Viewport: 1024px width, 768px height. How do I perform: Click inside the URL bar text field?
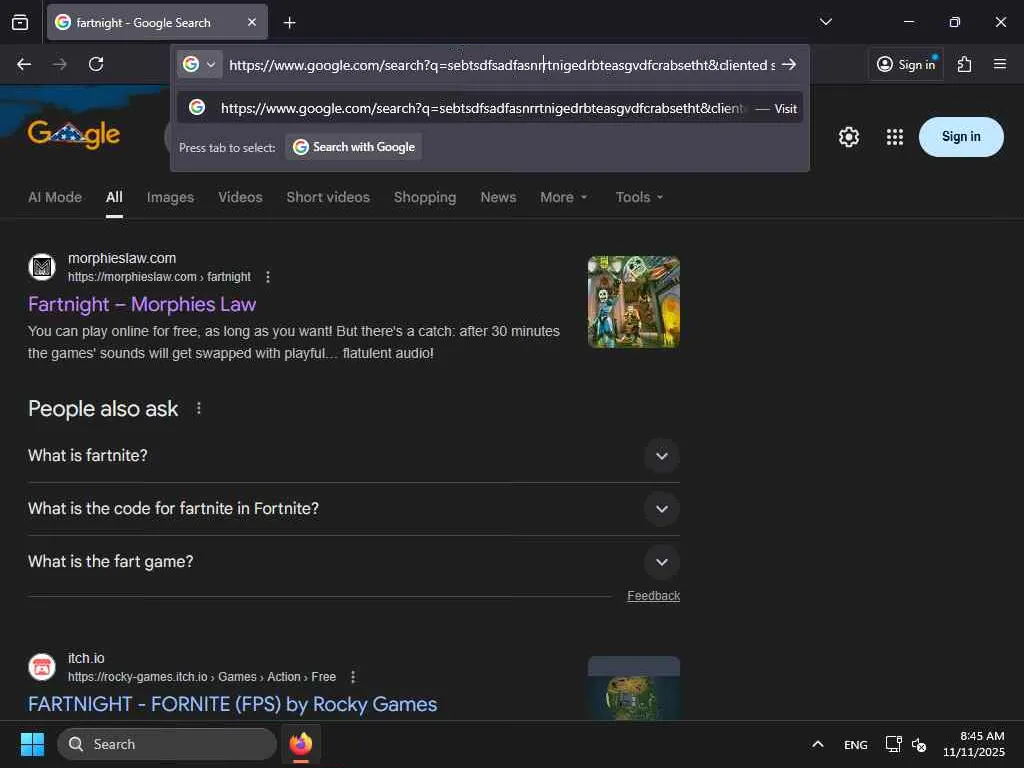[x=501, y=65]
